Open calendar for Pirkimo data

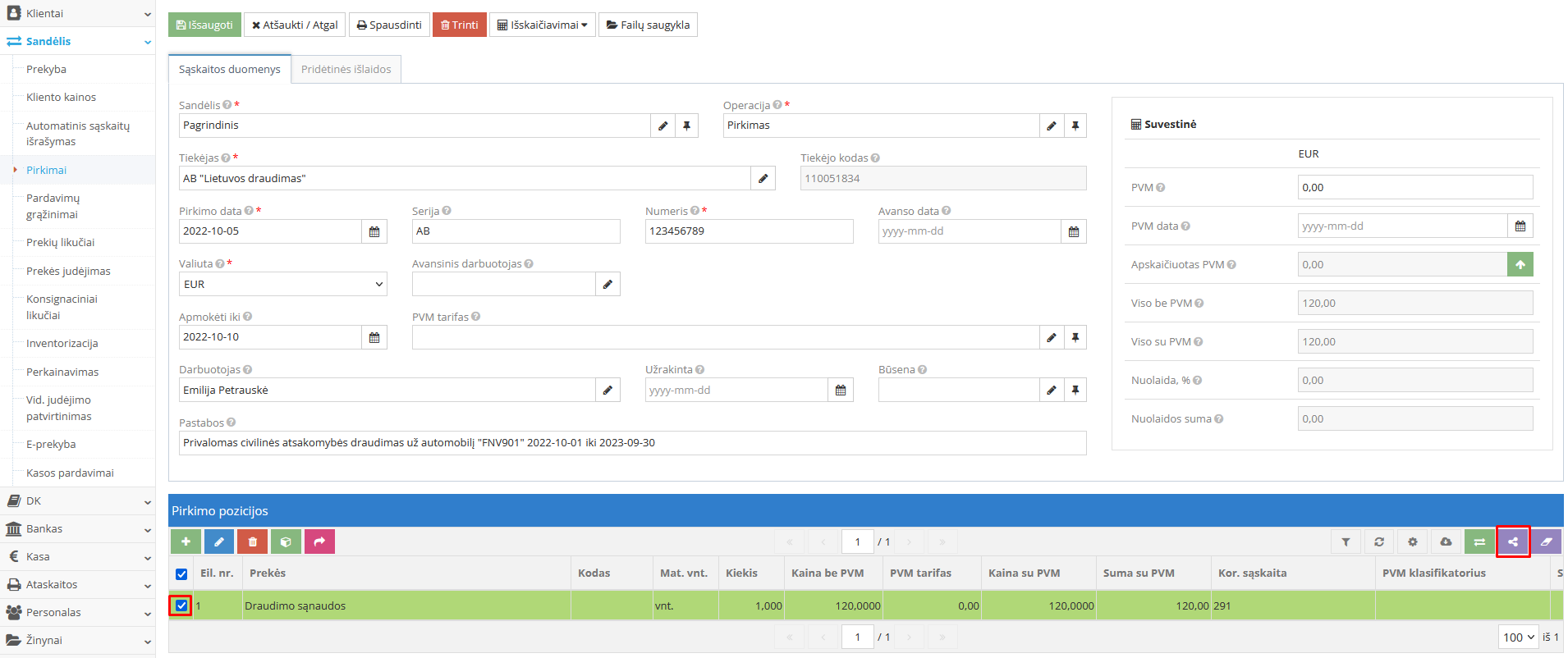[x=374, y=231]
